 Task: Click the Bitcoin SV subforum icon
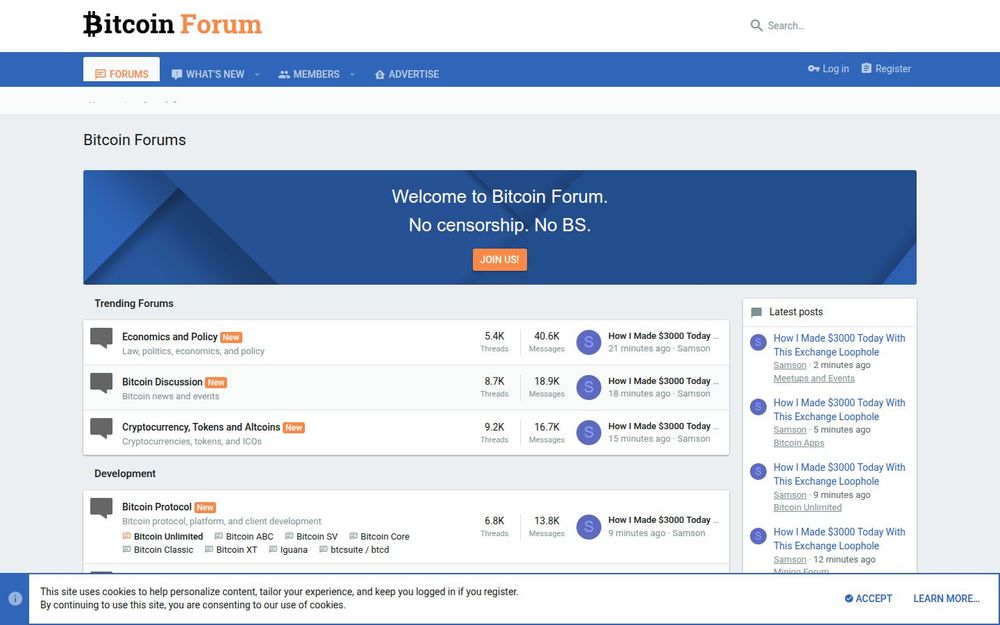(x=289, y=536)
